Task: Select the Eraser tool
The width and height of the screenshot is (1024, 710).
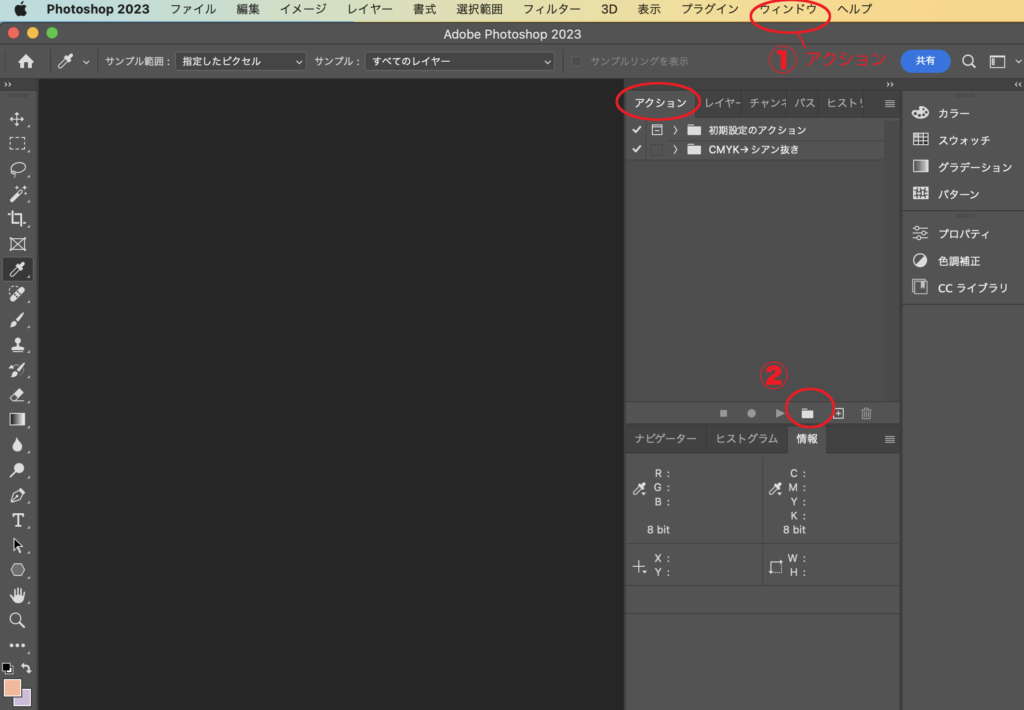Action: (x=18, y=395)
